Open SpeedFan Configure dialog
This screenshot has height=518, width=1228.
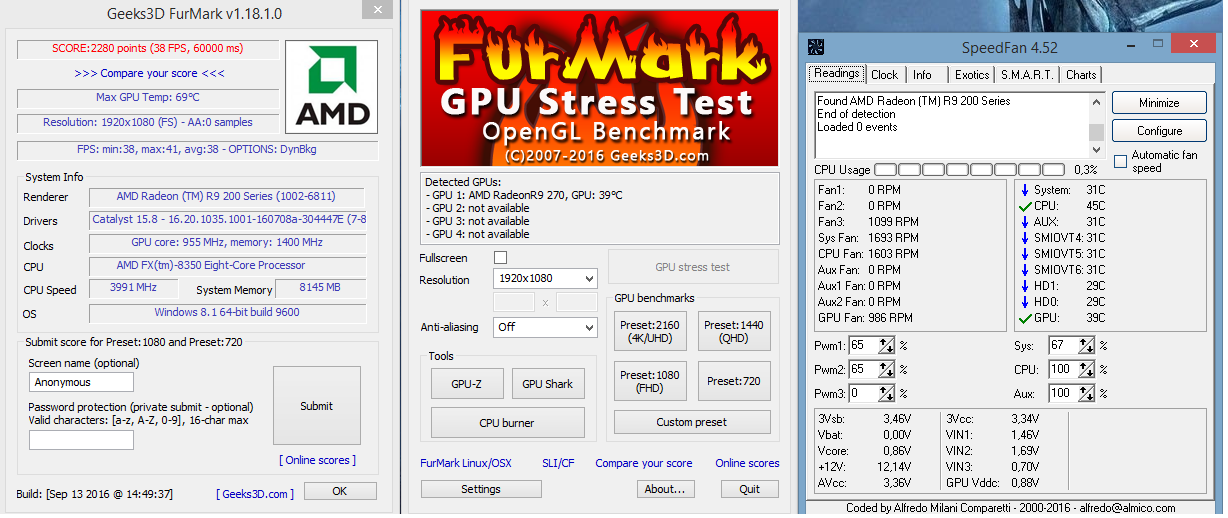(x=1159, y=131)
